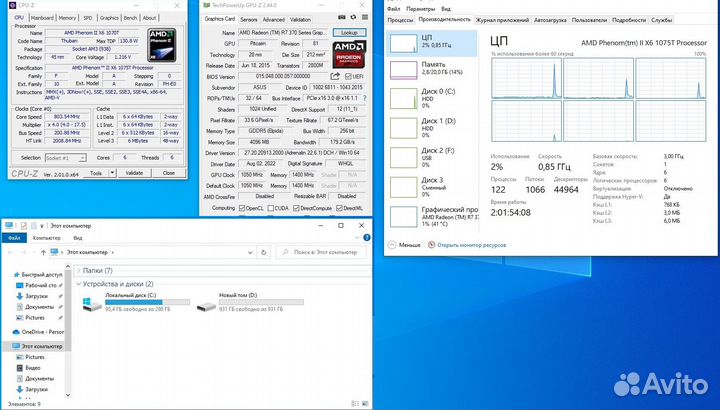Toggle the UEFI checkbox in GPU-Z
720x410 pixels.
coord(348,77)
